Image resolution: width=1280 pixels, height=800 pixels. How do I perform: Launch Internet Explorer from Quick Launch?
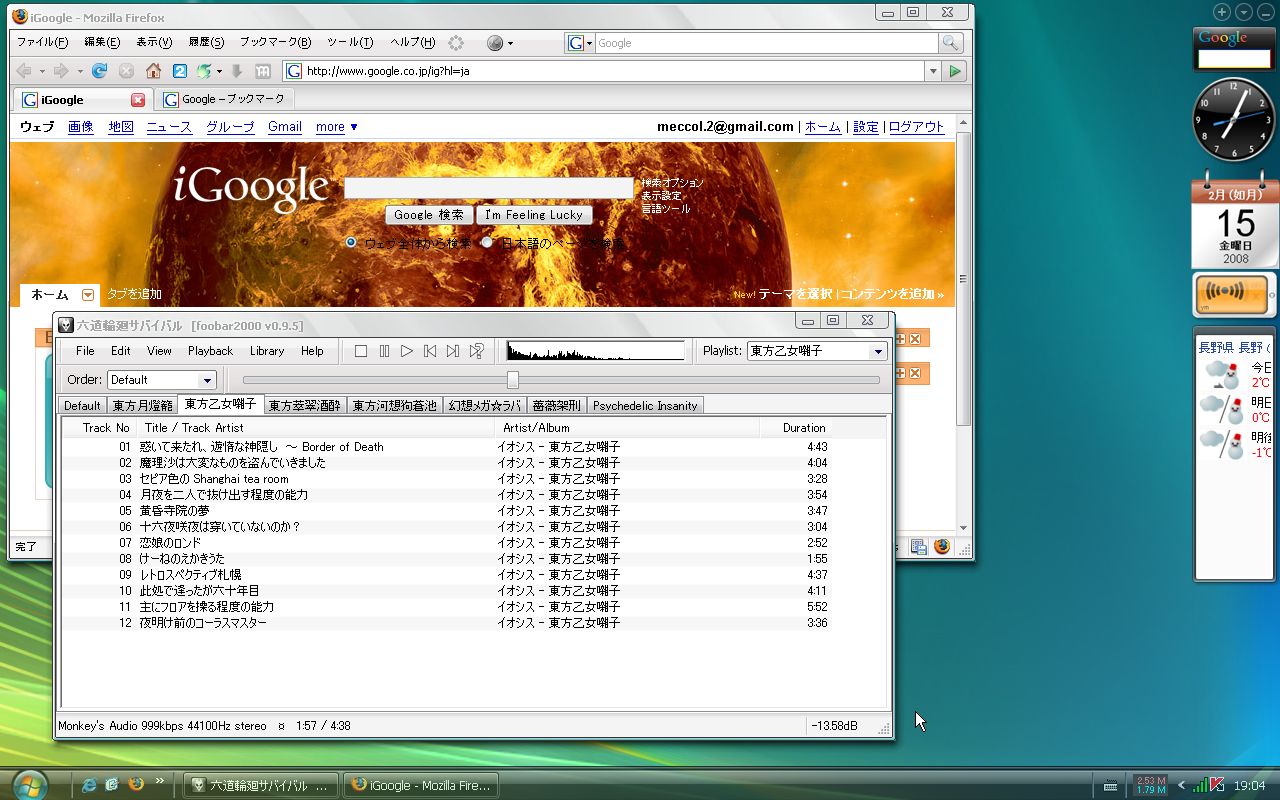(x=88, y=785)
